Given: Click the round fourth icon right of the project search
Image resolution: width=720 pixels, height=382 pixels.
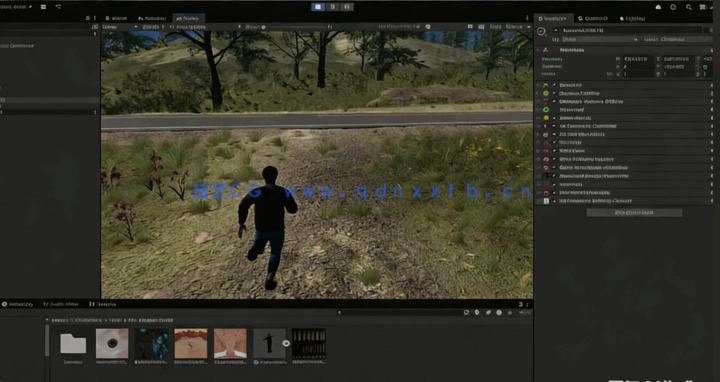Looking at the screenshot, I should tap(499, 313).
